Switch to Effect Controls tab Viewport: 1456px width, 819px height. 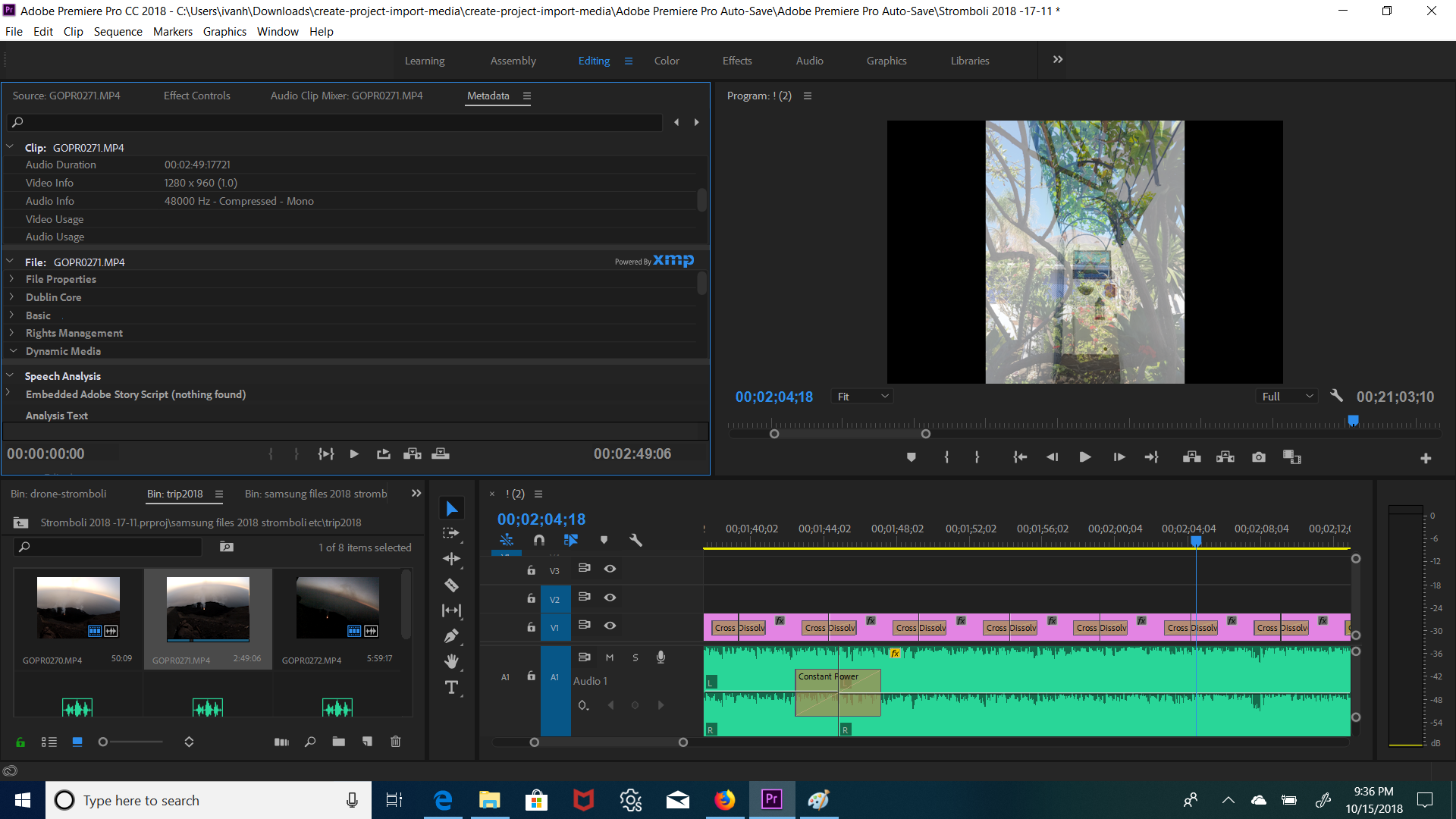(196, 96)
